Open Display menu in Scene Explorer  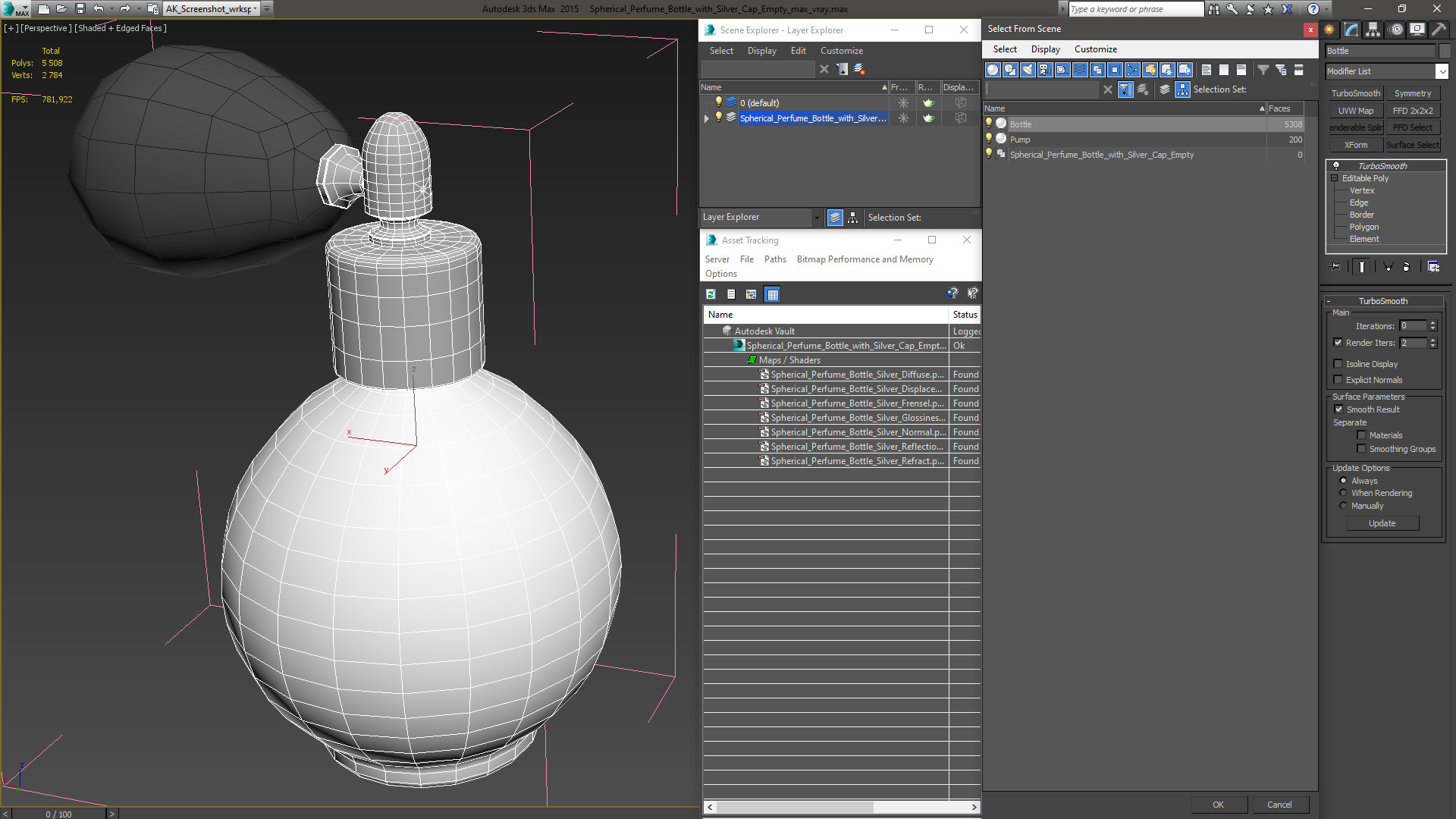tap(762, 51)
